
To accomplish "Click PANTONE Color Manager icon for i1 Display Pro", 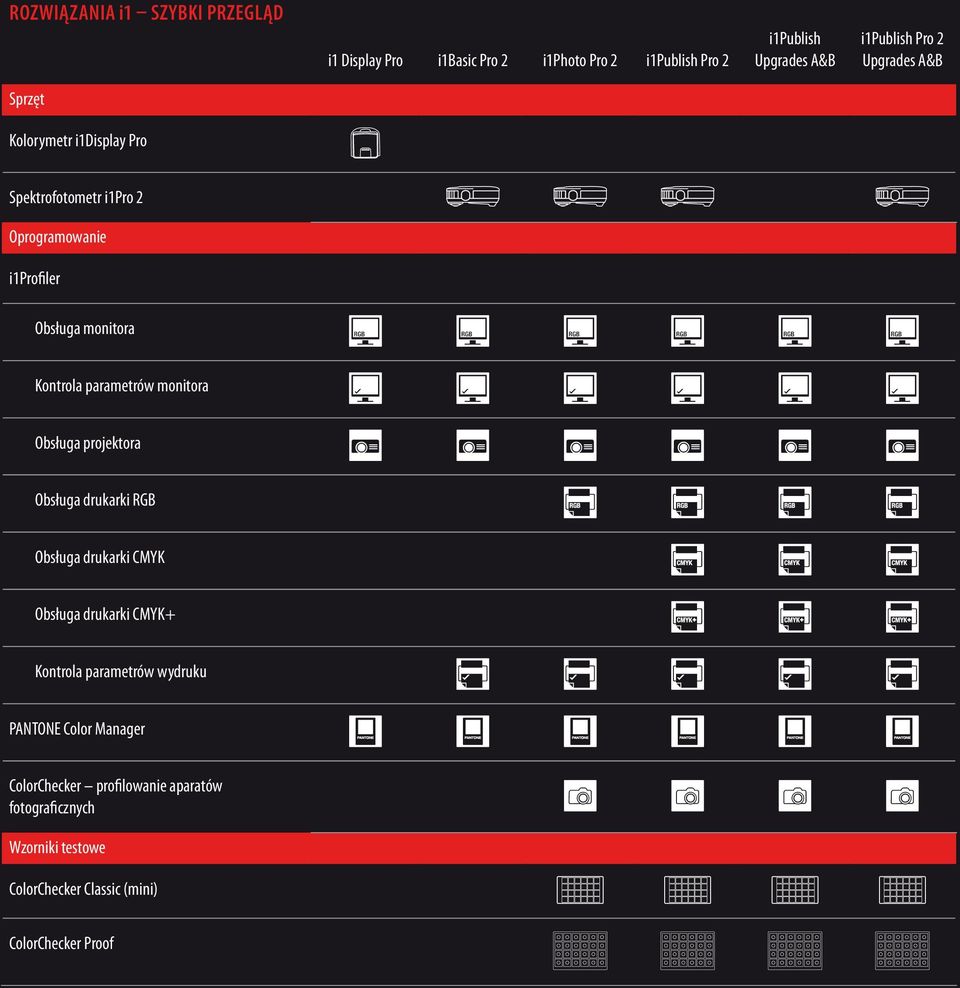I will click(365, 731).
